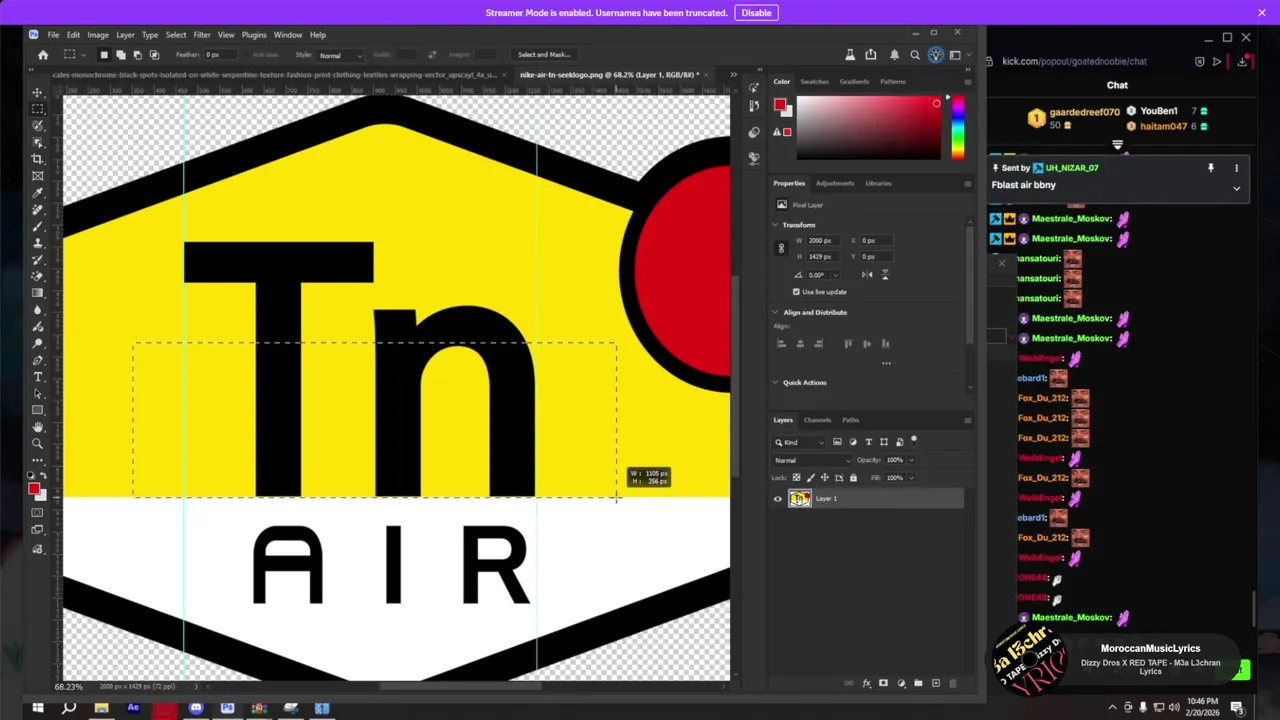This screenshot has height=720, width=1280.
Task: Open the Image menu
Action: pyautogui.click(x=98, y=35)
